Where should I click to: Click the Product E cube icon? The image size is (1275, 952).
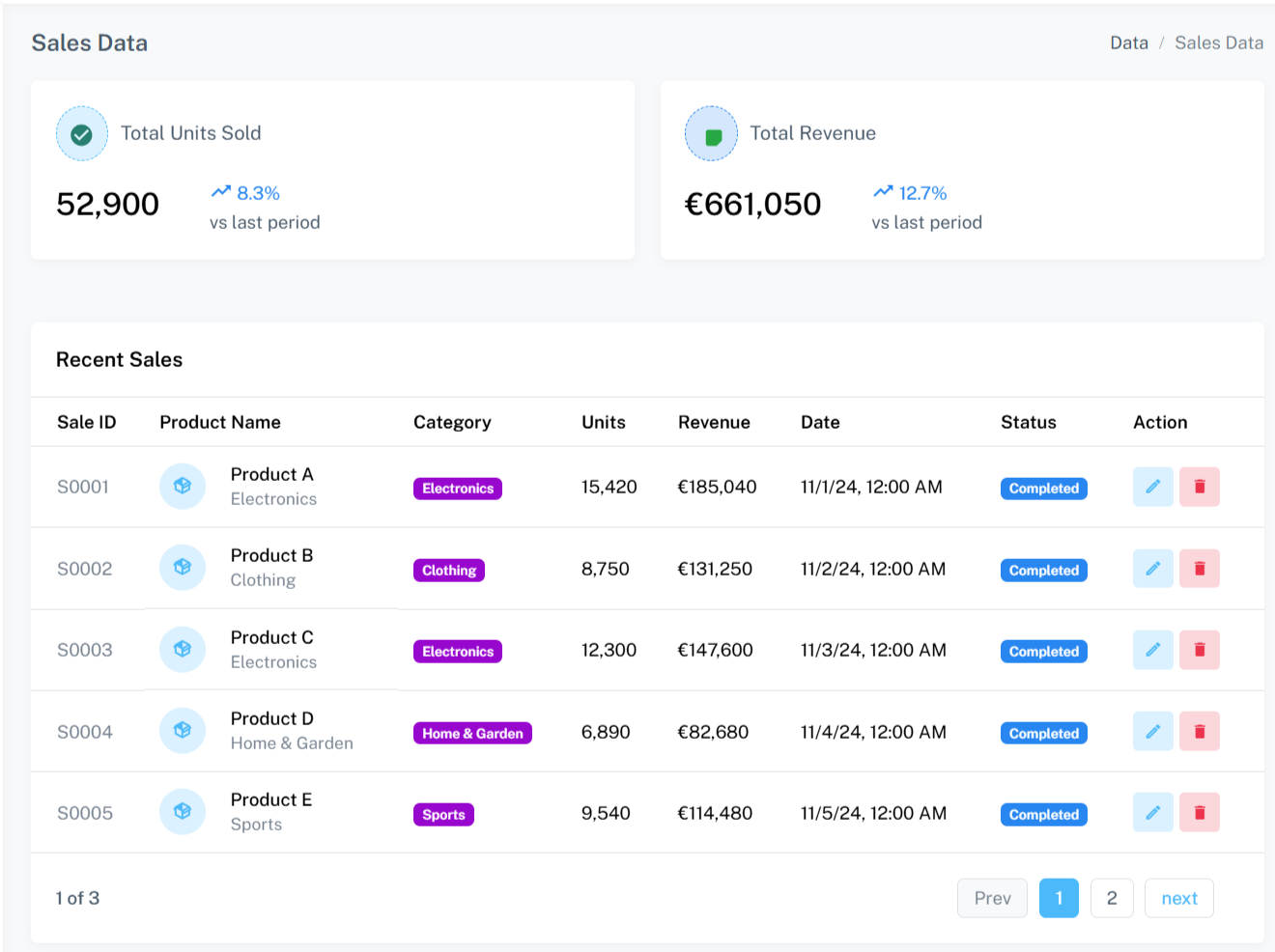(183, 813)
